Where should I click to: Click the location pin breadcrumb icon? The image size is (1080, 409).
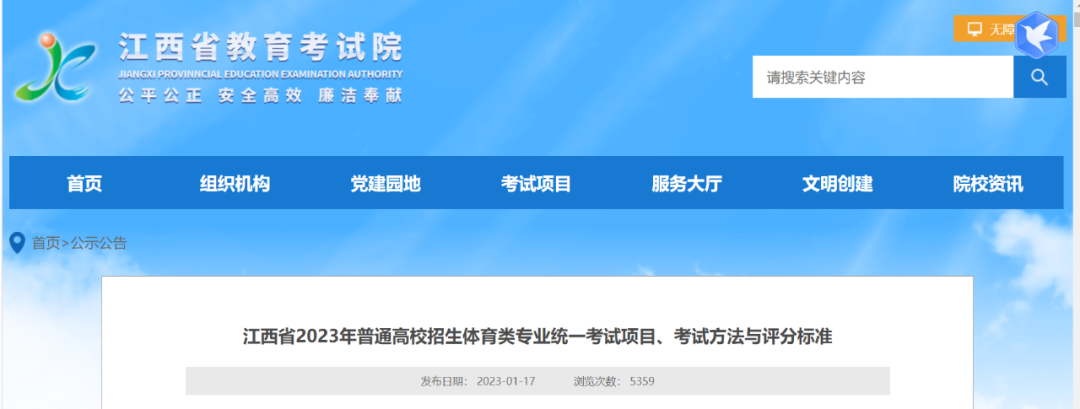point(17,243)
